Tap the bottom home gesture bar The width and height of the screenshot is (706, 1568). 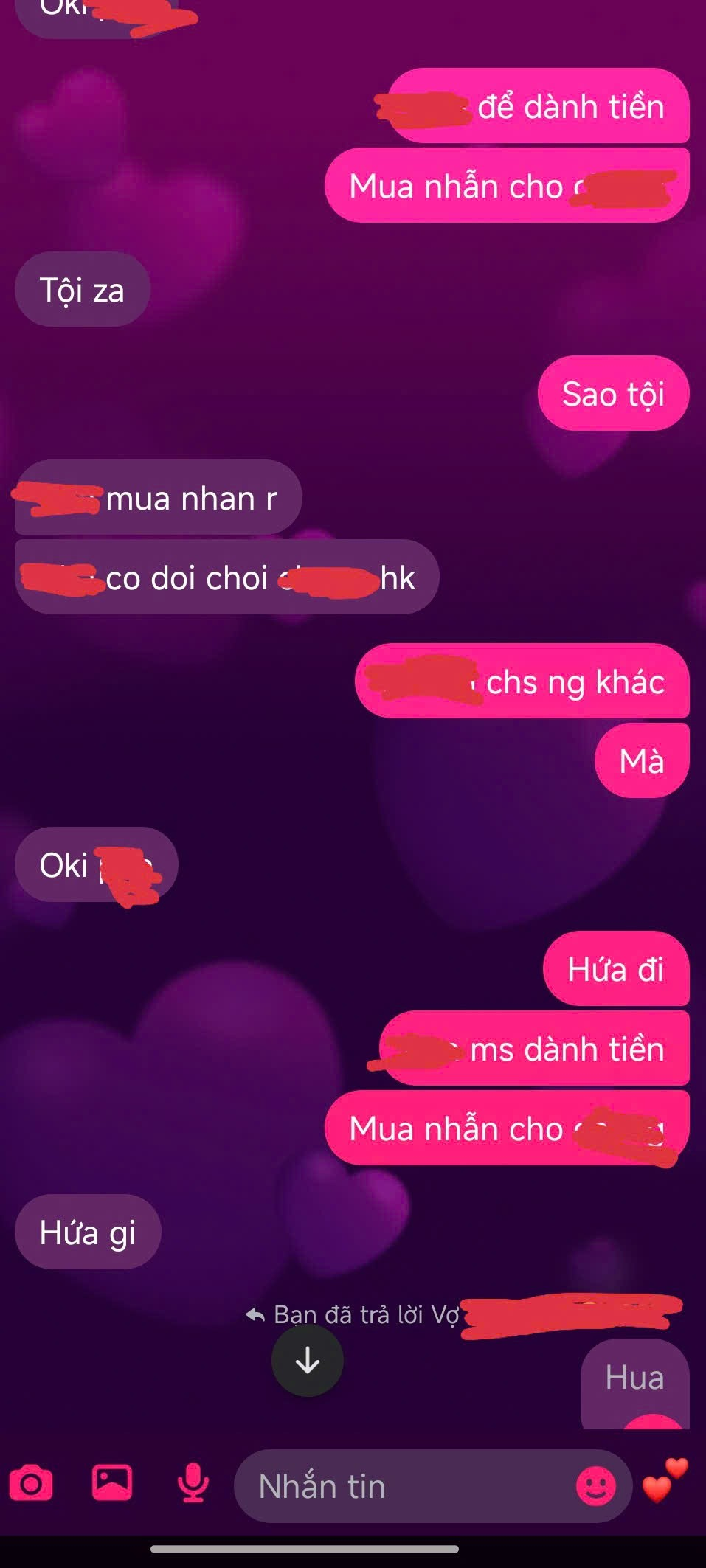pos(305,1549)
